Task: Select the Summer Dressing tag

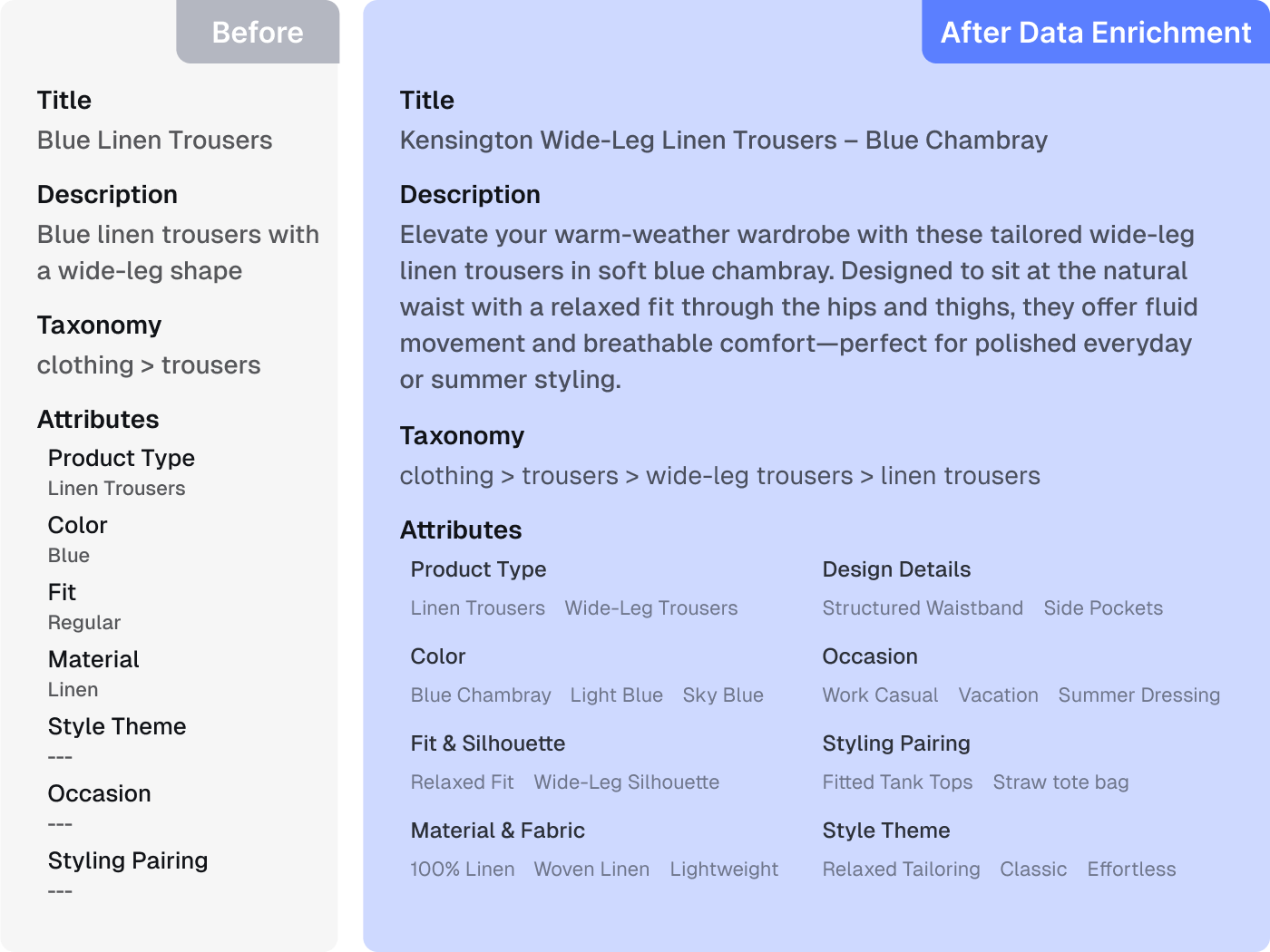Action: point(1138,695)
